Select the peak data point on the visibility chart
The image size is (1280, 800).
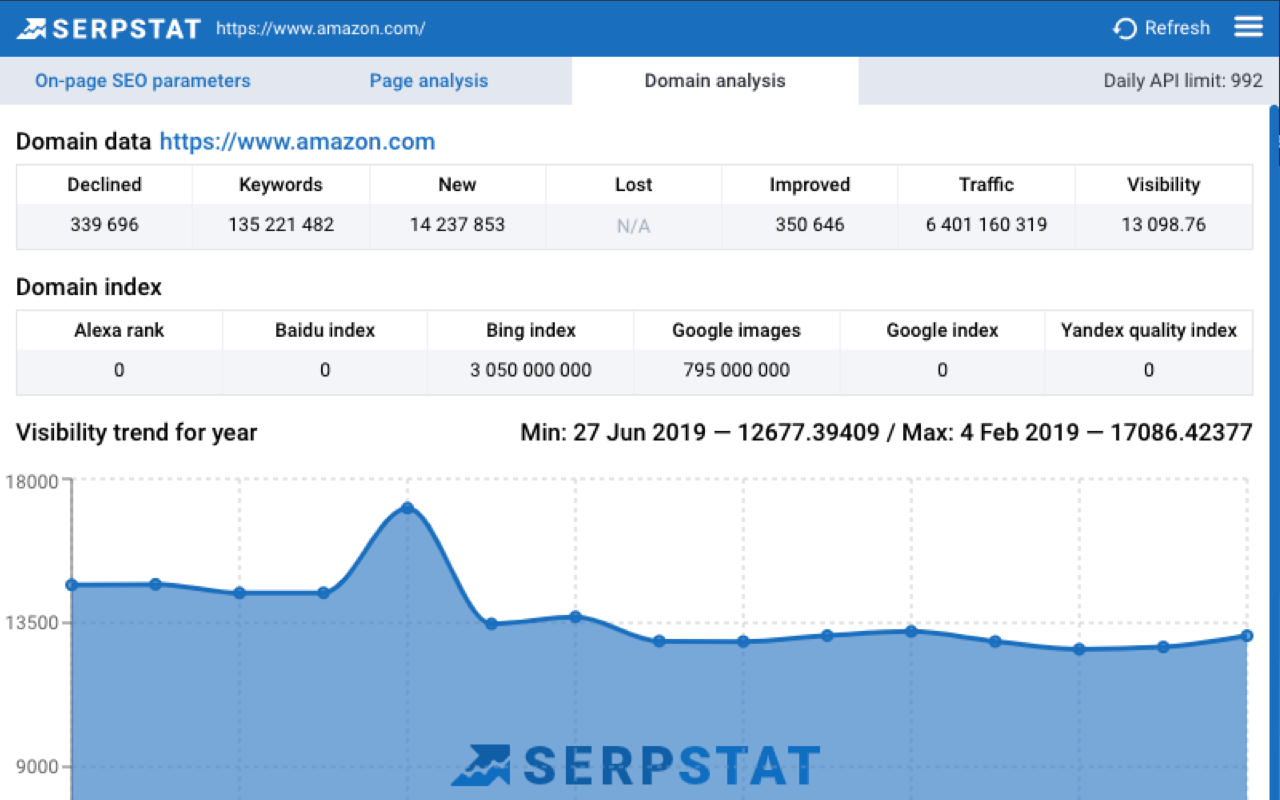point(407,509)
